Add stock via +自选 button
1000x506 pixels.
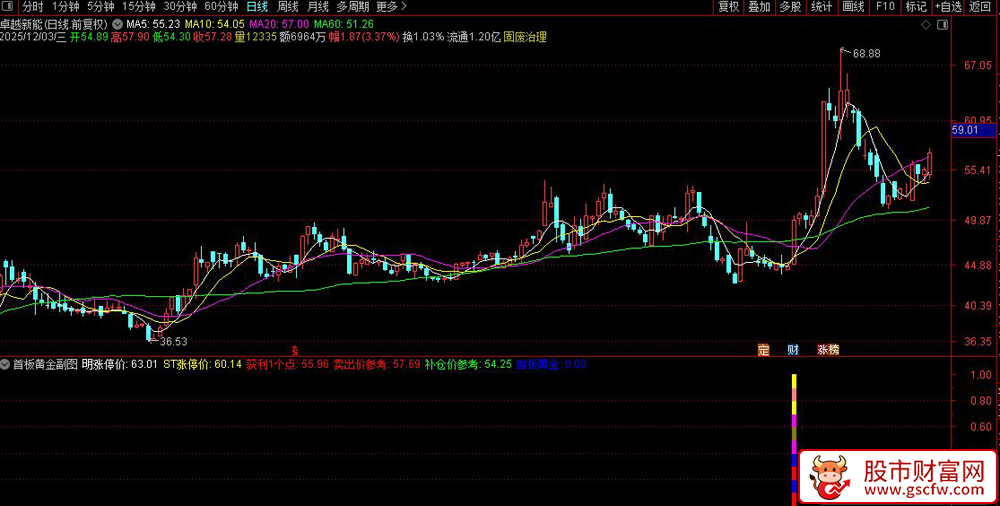(948, 7)
